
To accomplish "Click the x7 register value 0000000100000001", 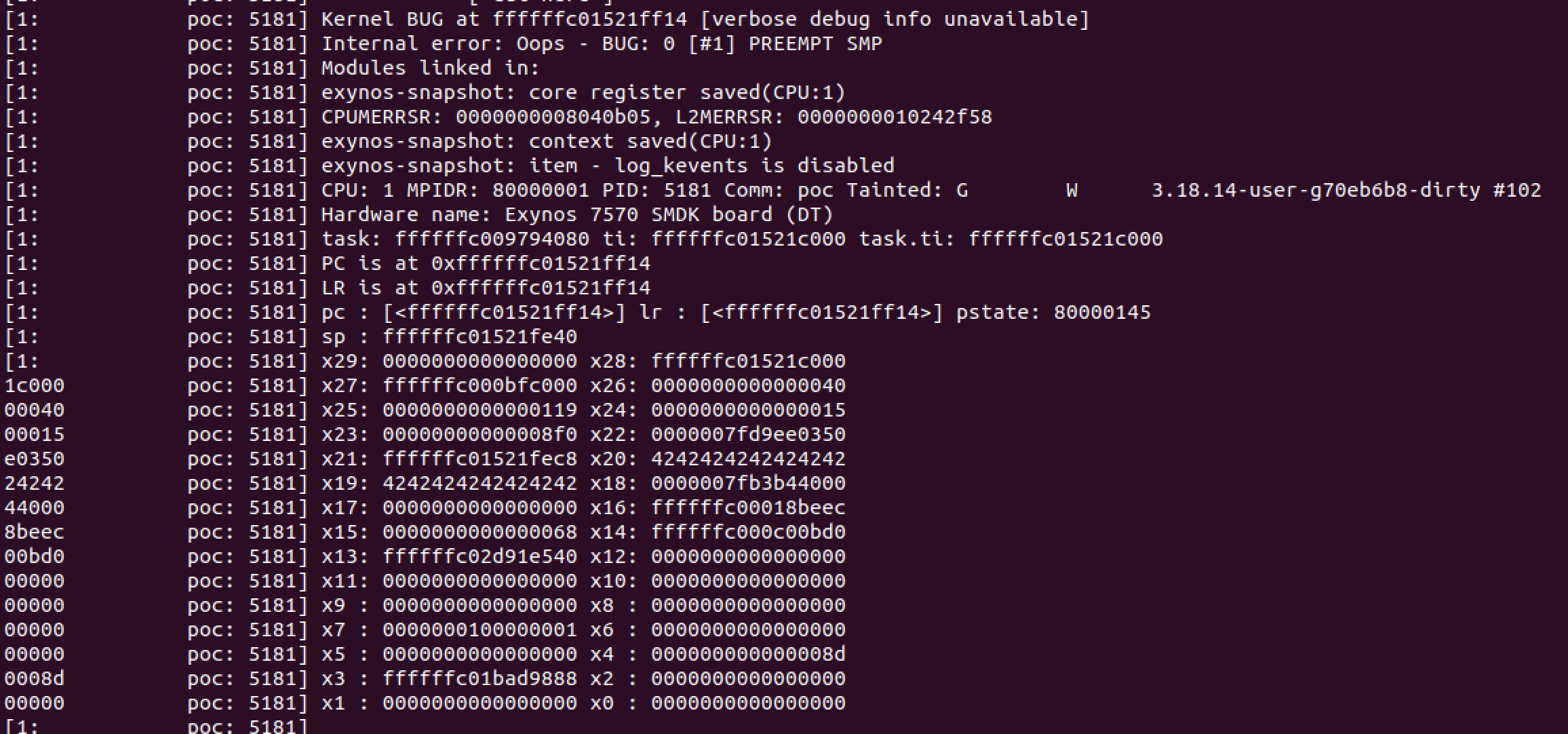I will 479,630.
